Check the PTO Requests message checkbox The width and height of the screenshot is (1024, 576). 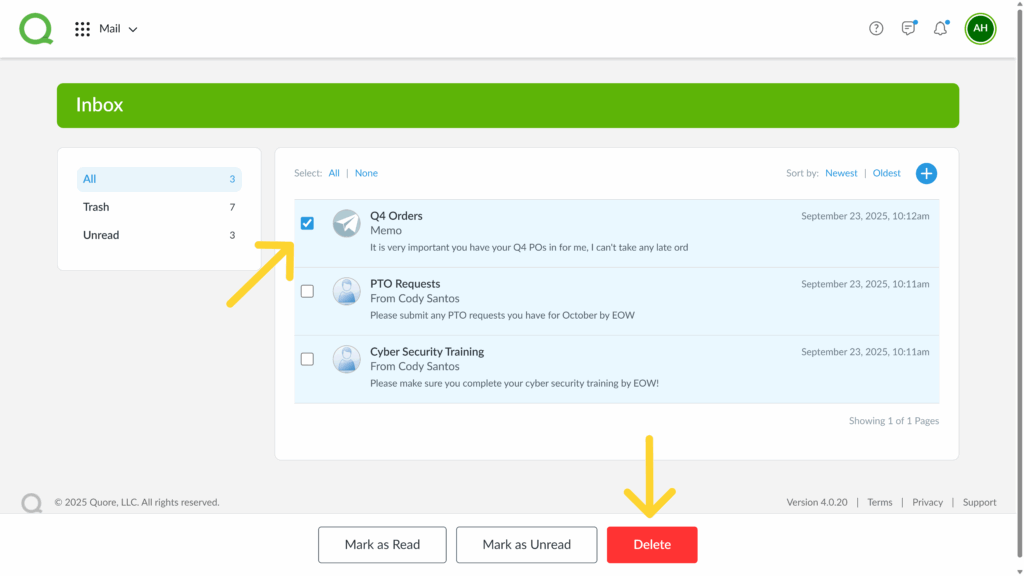pyautogui.click(x=307, y=291)
